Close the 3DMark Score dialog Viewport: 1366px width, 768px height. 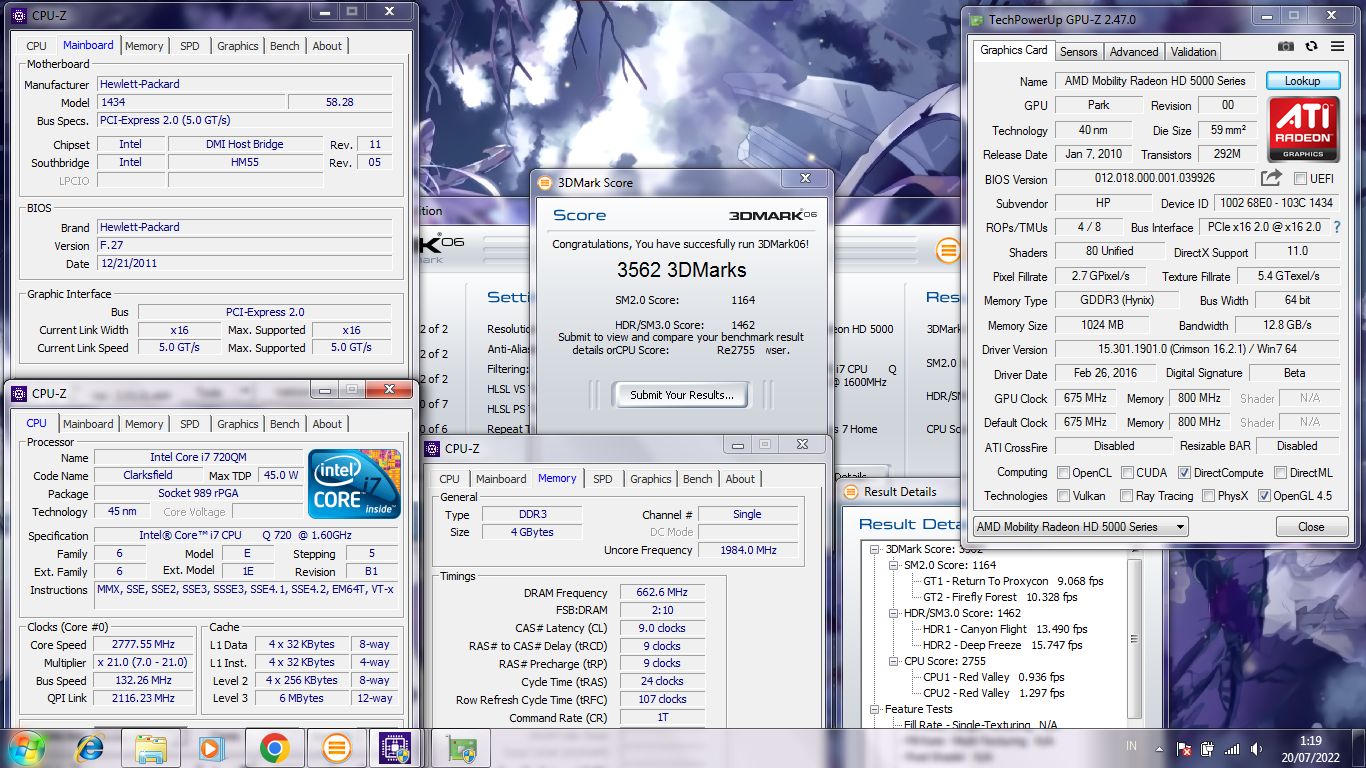[x=805, y=179]
